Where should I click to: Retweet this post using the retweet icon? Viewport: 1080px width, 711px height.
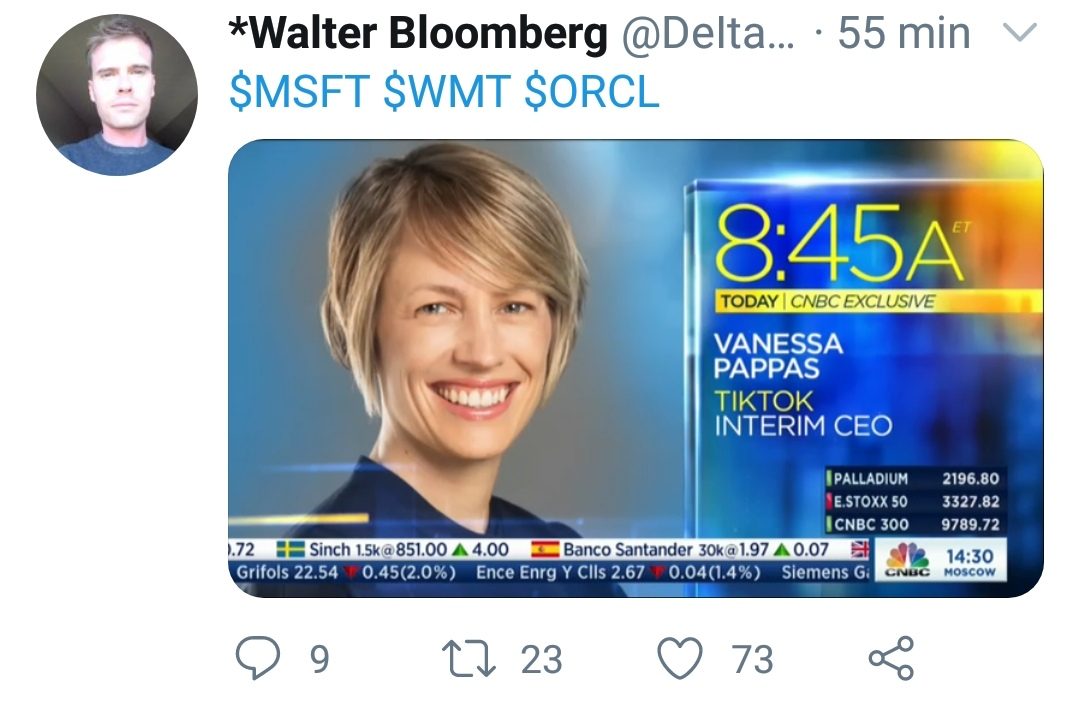469,659
